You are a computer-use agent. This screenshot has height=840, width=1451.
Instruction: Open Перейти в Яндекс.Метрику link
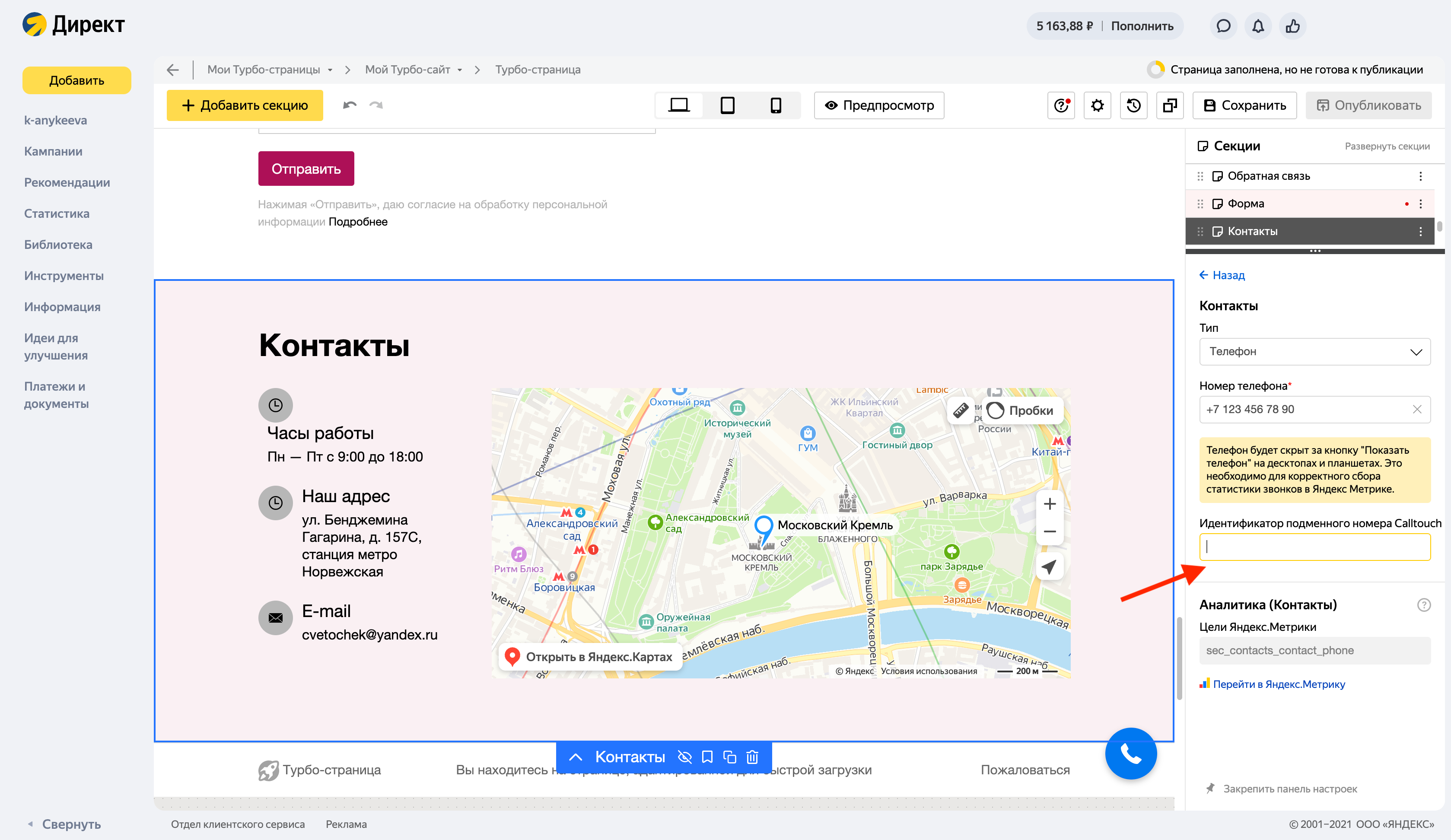pyautogui.click(x=1272, y=684)
